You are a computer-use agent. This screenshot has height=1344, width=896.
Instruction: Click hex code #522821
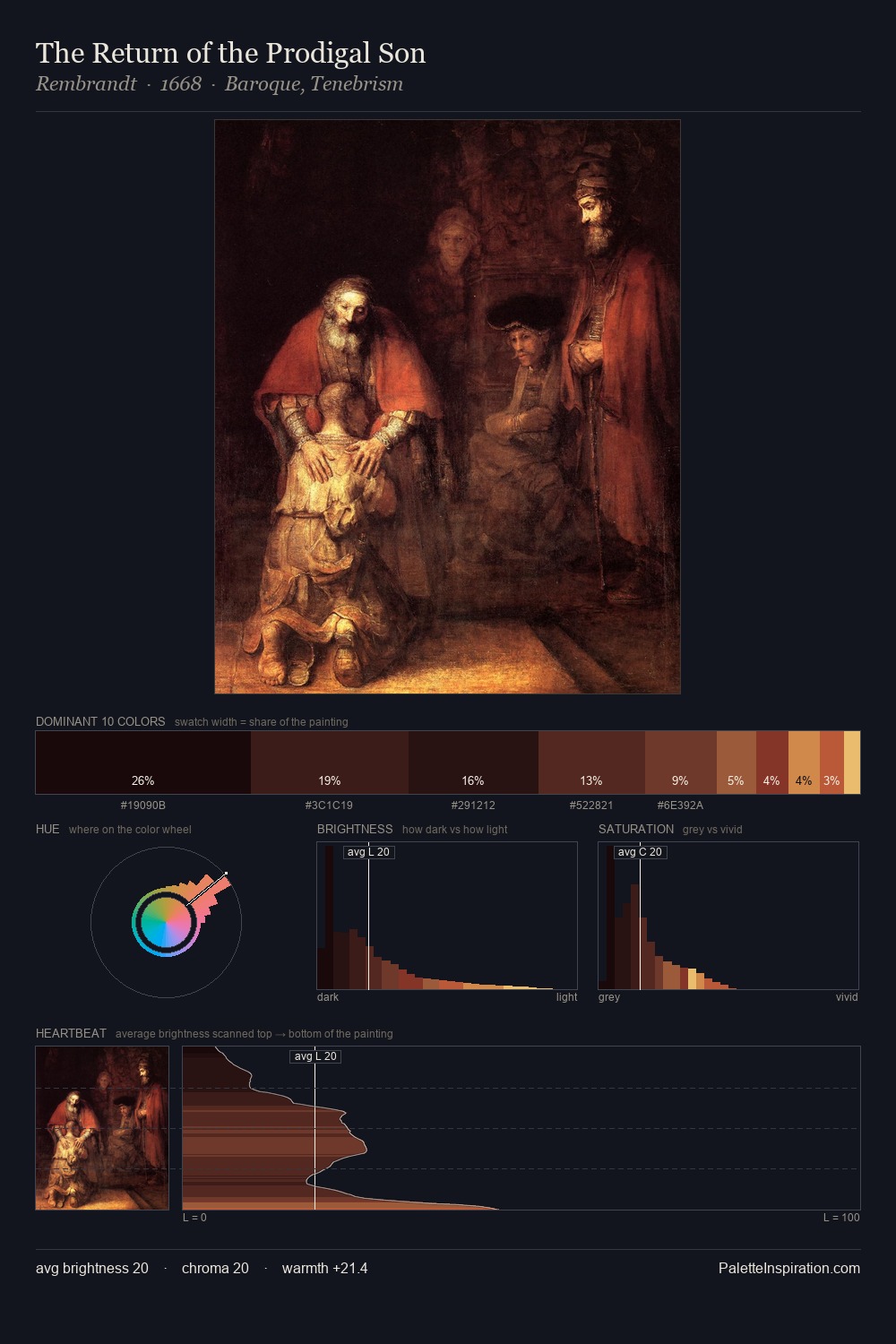tap(591, 806)
